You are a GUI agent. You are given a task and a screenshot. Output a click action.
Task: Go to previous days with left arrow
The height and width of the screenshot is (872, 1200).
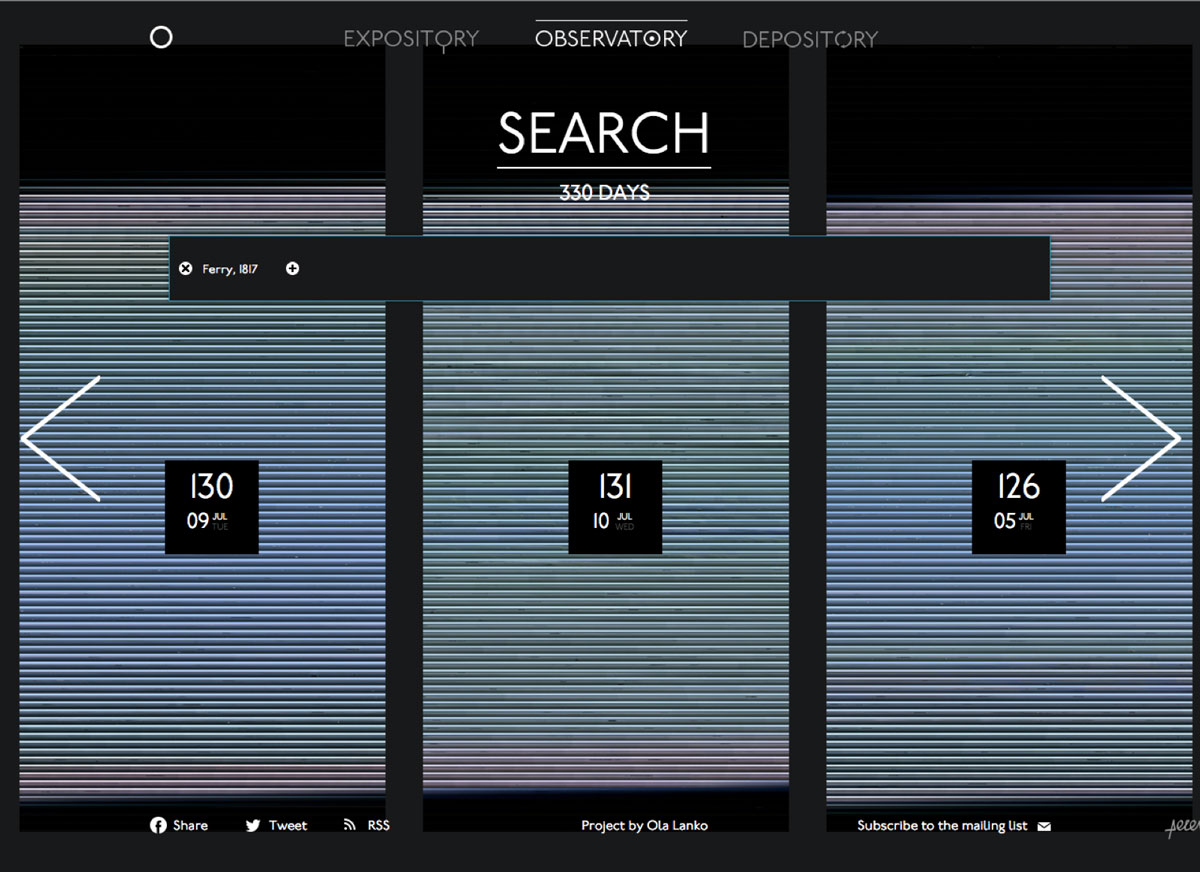[61, 439]
